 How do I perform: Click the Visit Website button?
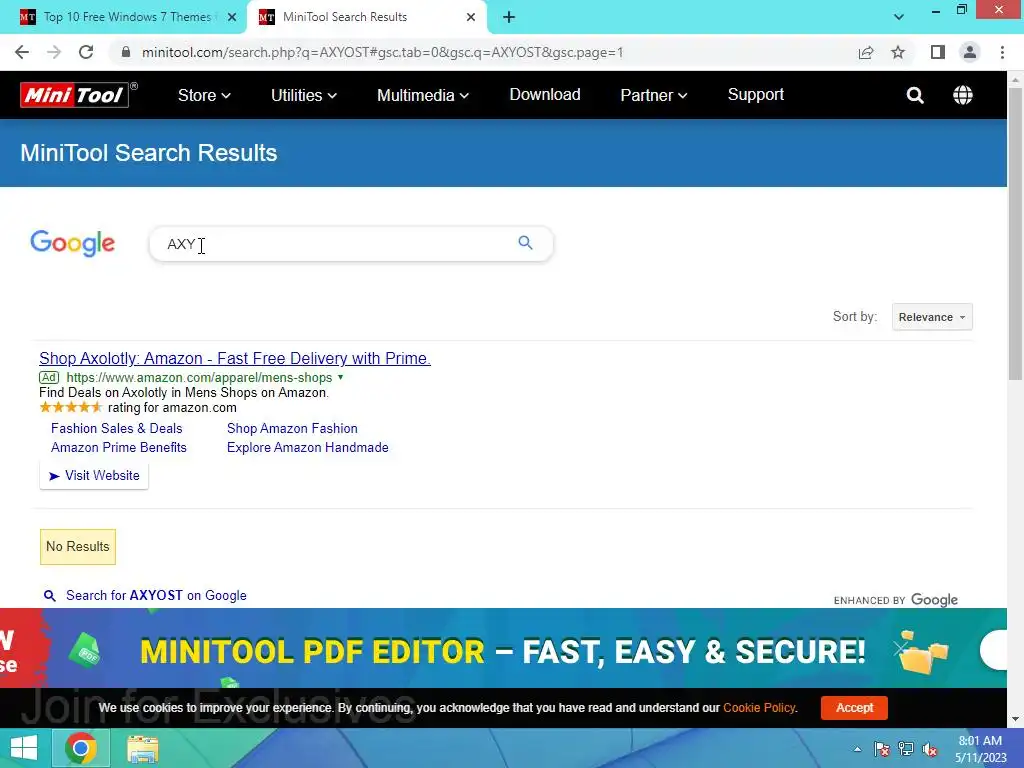[94, 475]
